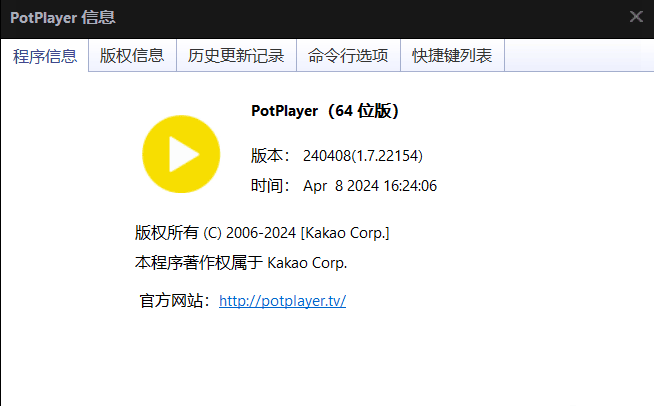The image size is (654, 406).
Task: Click the PotPlayer 信息 window title
Action: click(x=63, y=18)
